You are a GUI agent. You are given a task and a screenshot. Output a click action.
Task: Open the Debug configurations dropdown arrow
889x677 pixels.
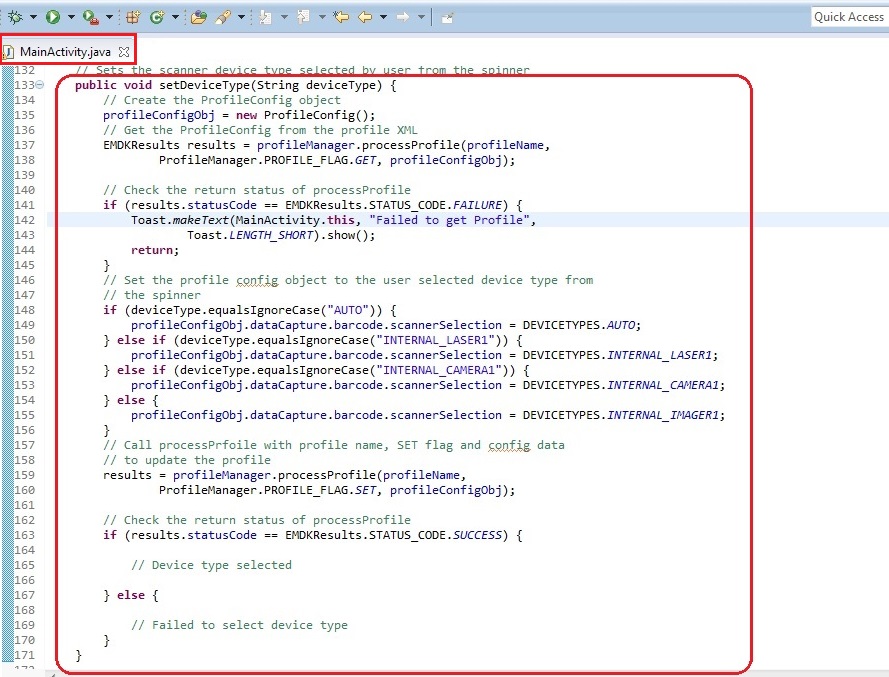point(33,17)
